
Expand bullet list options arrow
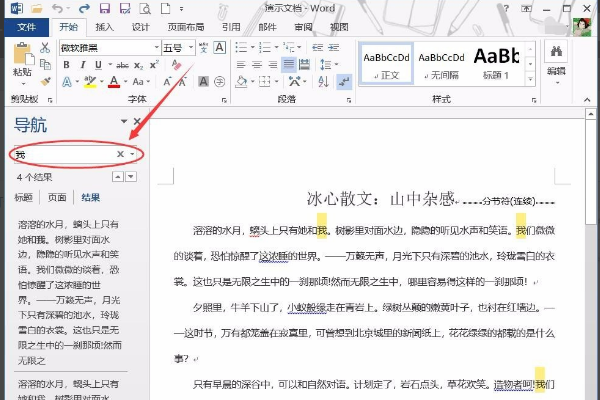pos(253,47)
